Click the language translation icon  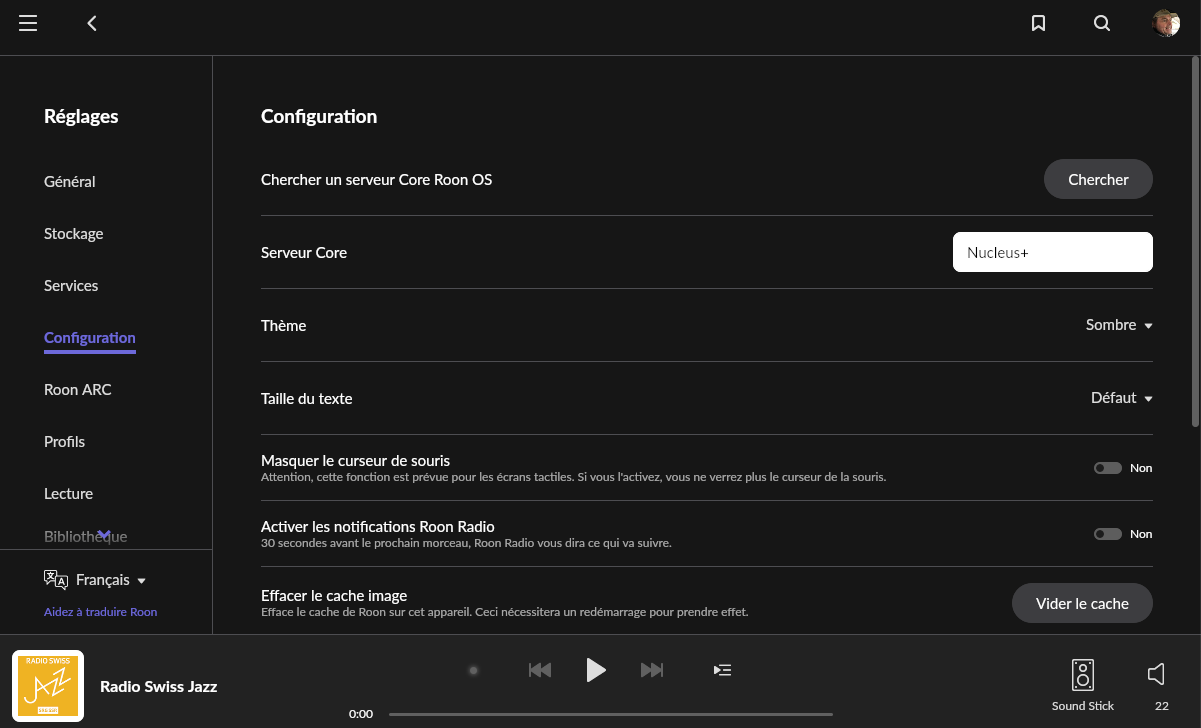coord(56,580)
